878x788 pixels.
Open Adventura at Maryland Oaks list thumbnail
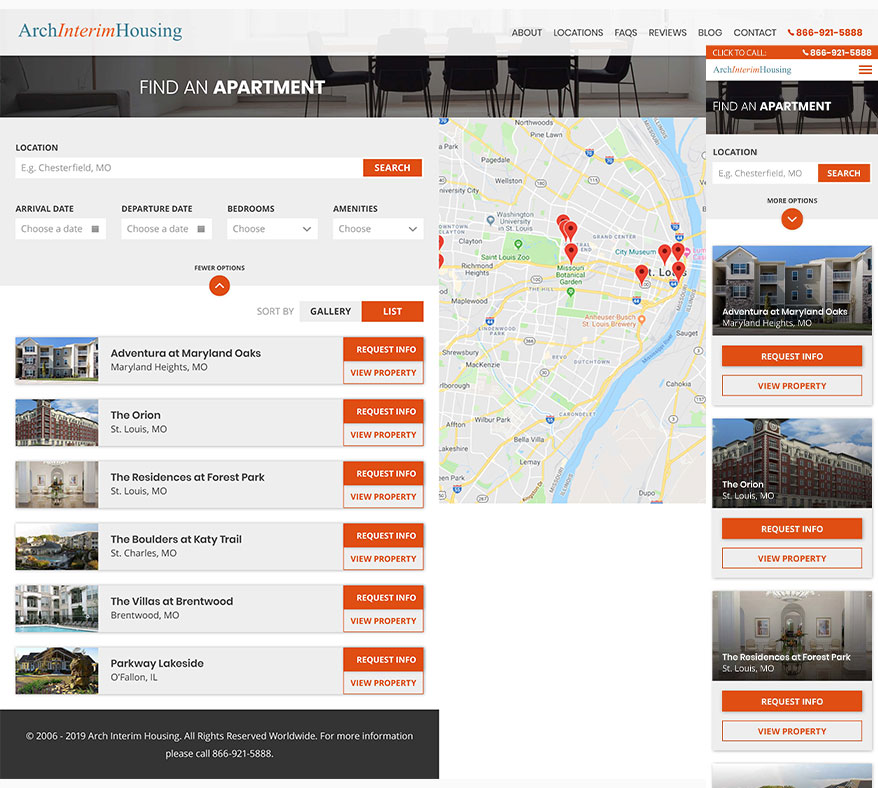click(x=57, y=360)
